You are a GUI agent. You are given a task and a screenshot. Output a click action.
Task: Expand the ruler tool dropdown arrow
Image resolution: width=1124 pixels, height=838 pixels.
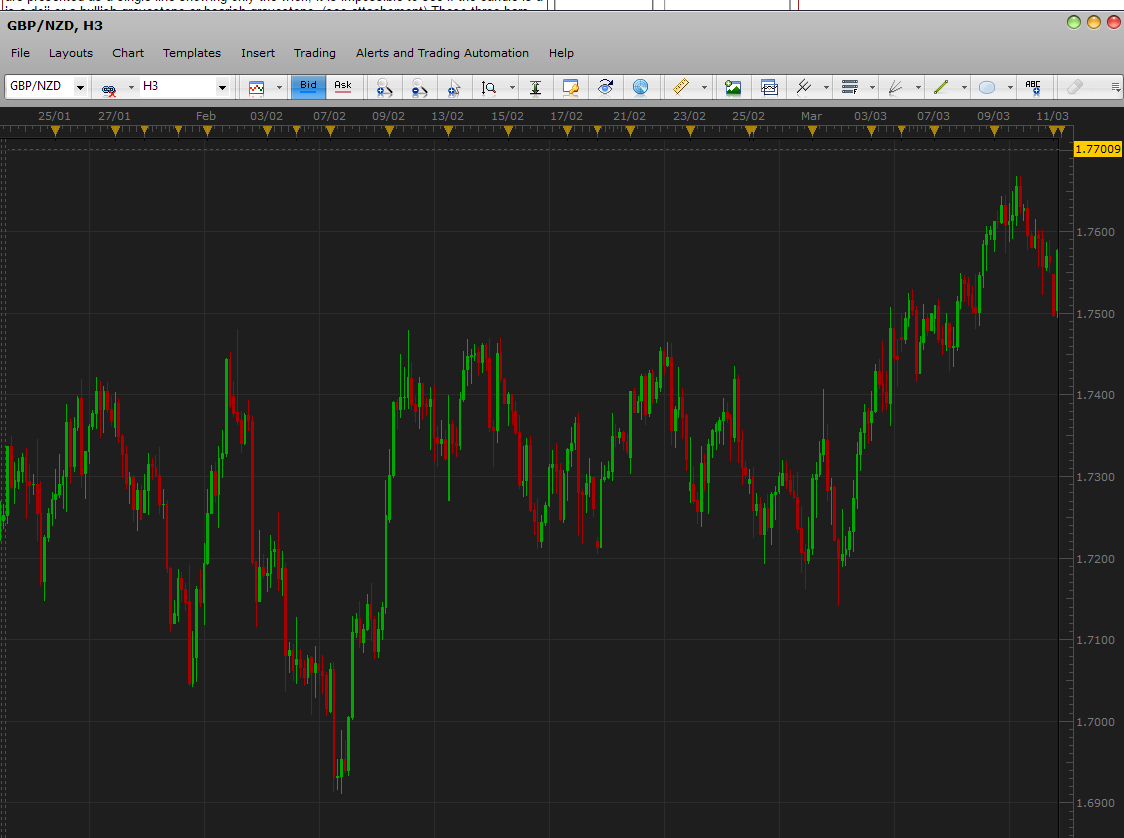click(x=704, y=87)
